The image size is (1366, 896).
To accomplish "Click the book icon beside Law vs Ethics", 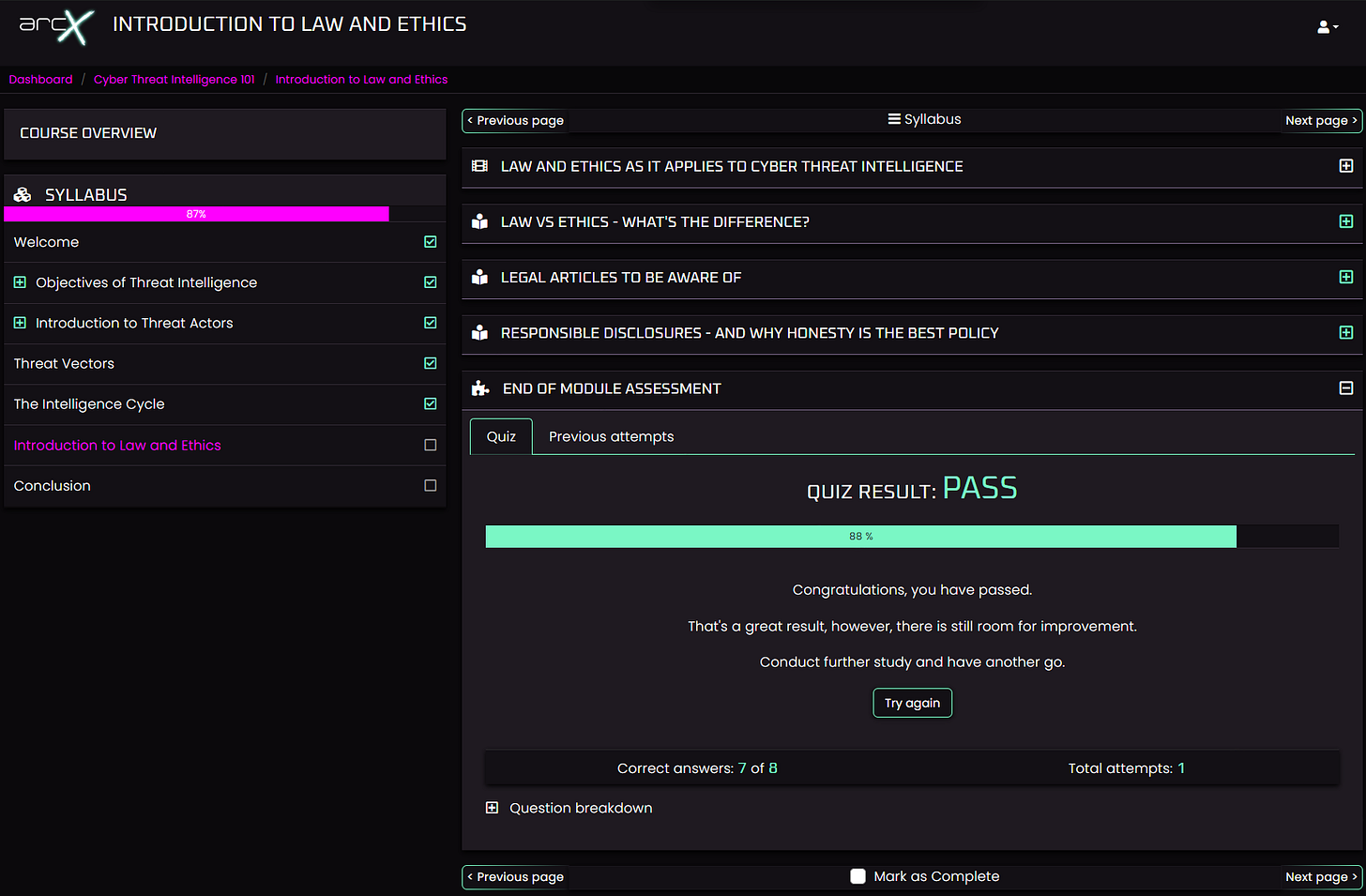I will [x=479, y=221].
